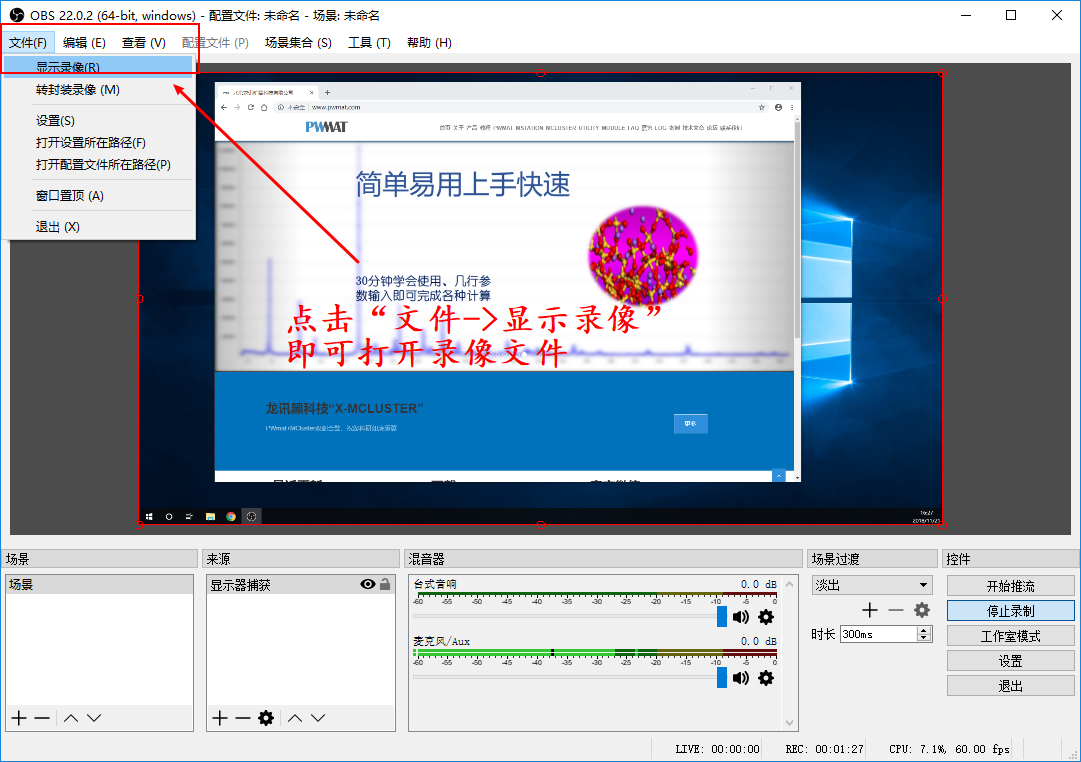Click File Explorer icon in preview taskbar

click(x=210, y=517)
